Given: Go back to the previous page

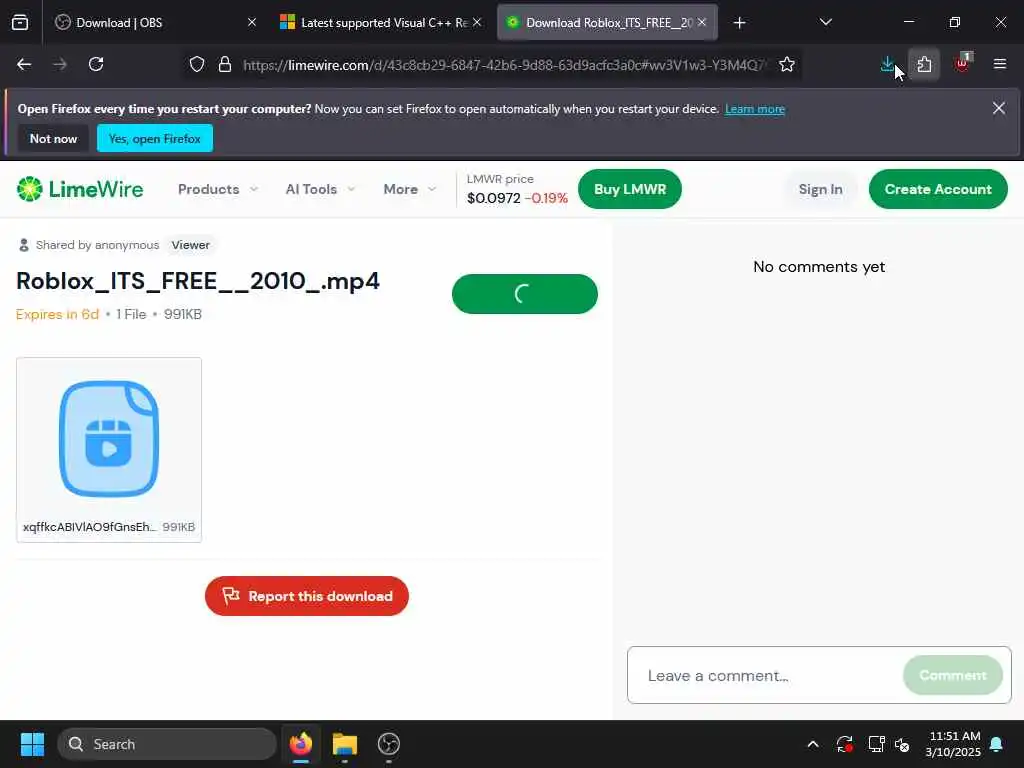Looking at the screenshot, I should [x=24, y=64].
